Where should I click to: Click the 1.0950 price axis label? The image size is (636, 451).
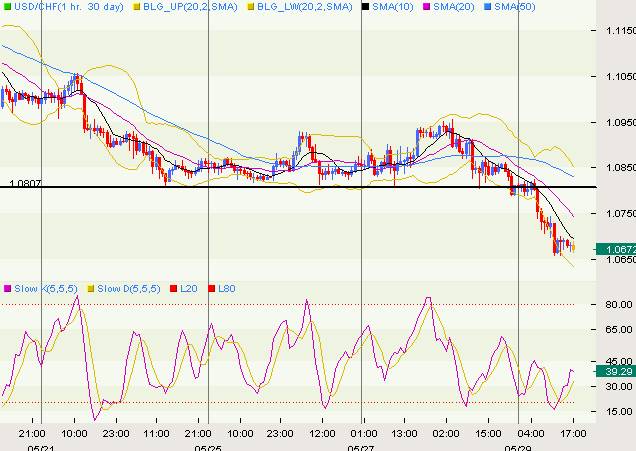click(621, 122)
